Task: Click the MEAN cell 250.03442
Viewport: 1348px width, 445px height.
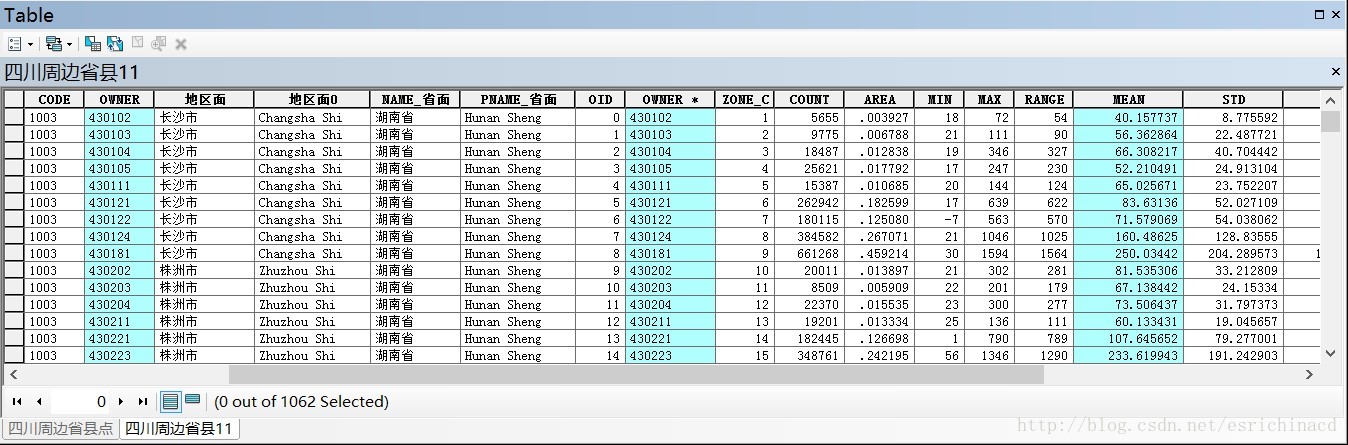Action: tap(1128, 253)
